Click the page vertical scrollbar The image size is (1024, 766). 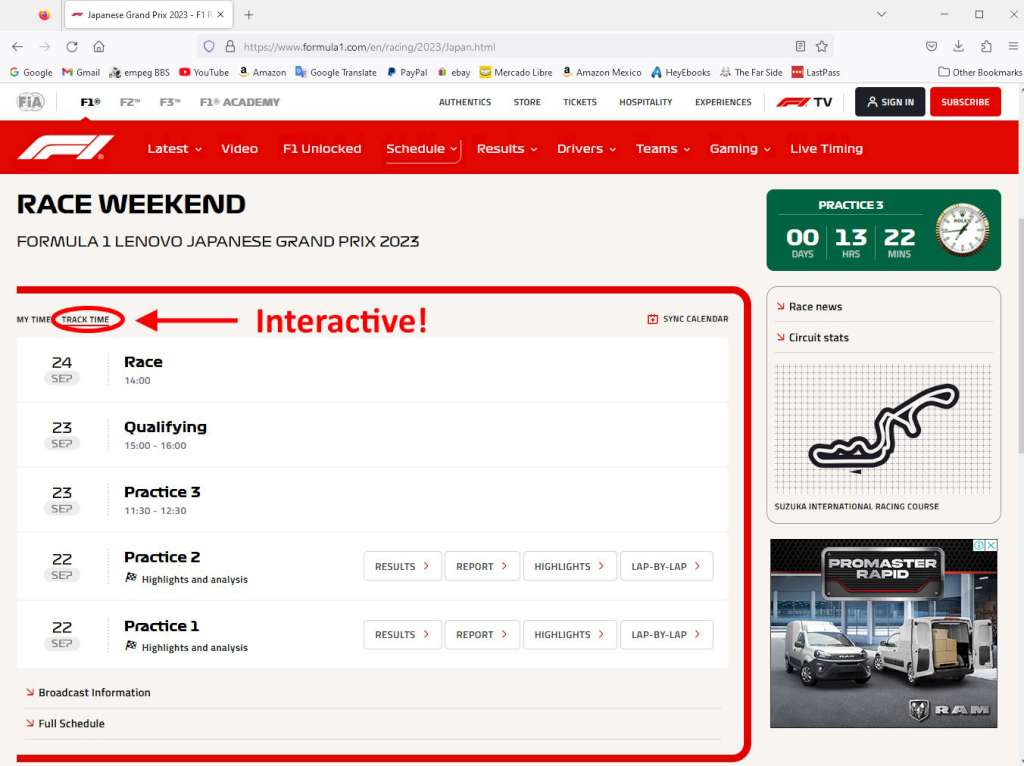(1020, 336)
